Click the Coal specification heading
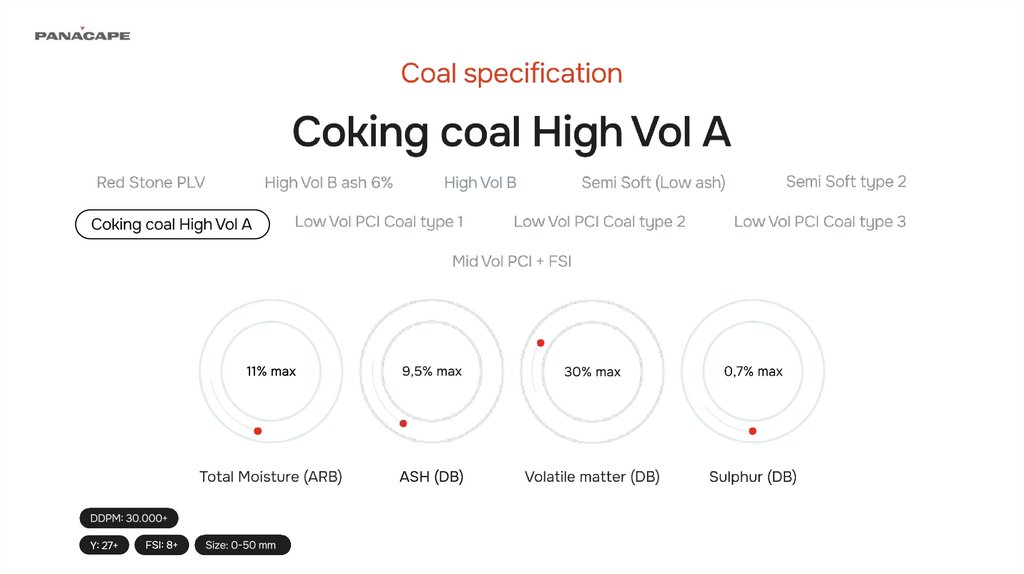The height and width of the screenshot is (574, 1024). click(x=511, y=73)
